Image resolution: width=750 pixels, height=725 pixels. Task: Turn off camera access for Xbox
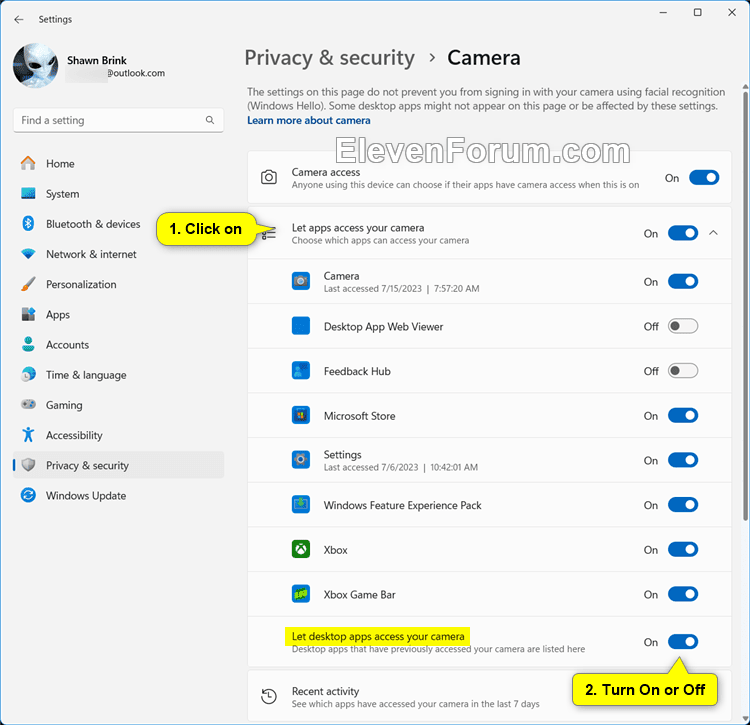pyautogui.click(x=683, y=549)
